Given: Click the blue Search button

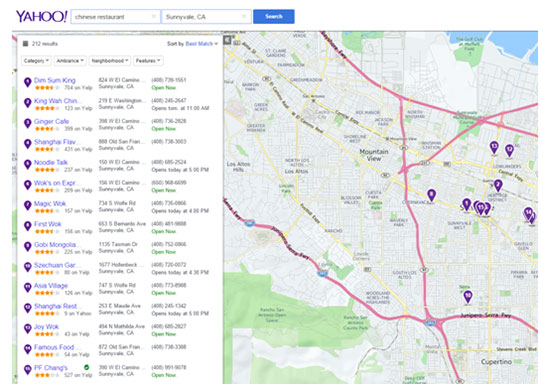Looking at the screenshot, I should [x=274, y=17].
